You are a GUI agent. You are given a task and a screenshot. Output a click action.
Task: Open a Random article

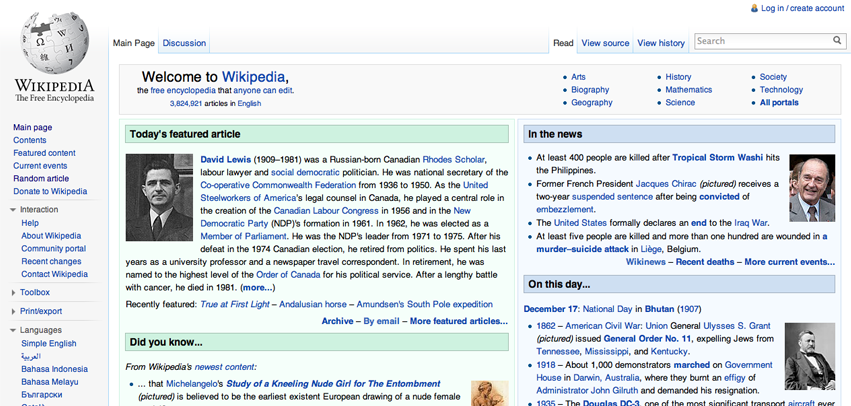click(41, 179)
